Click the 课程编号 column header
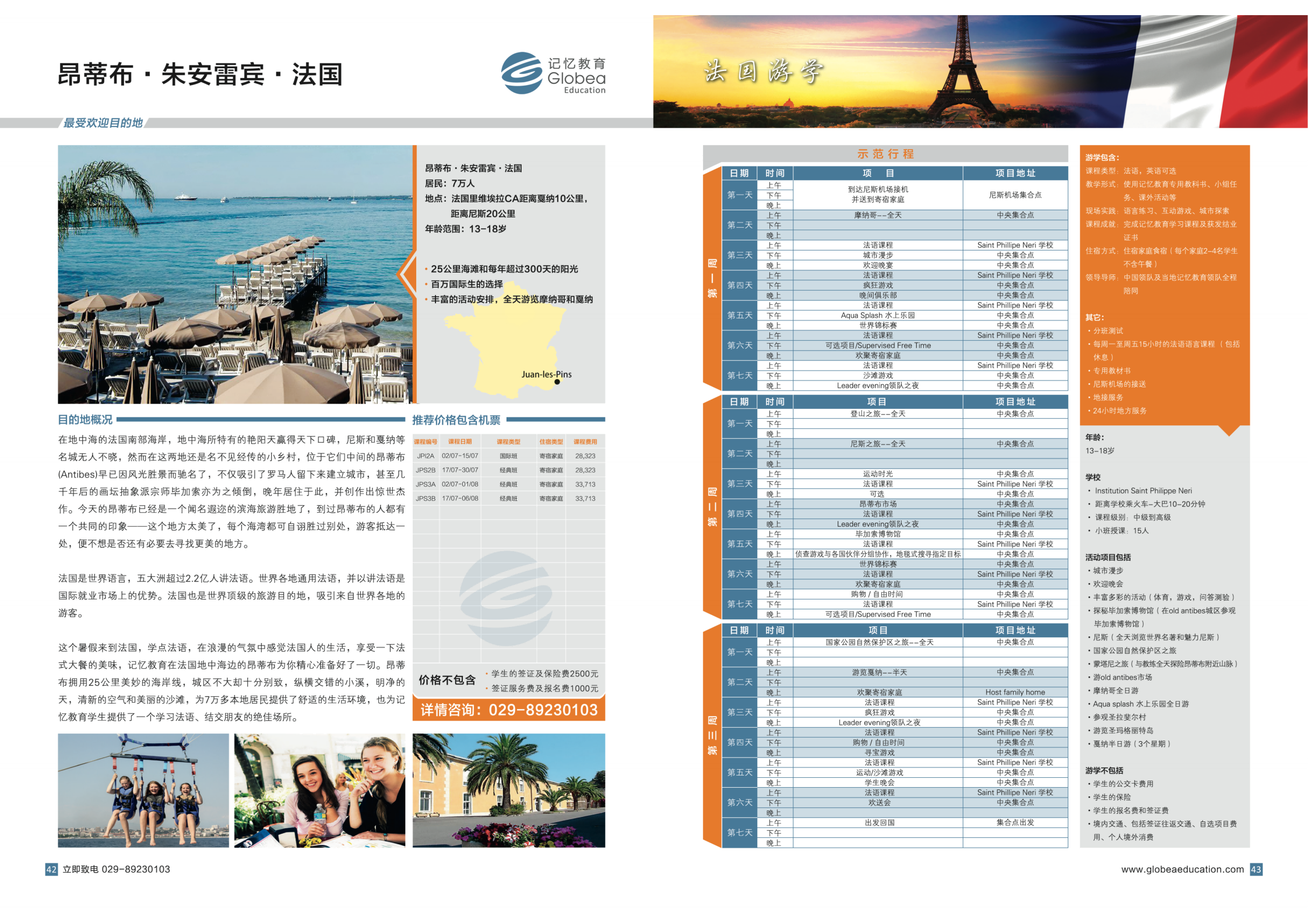The width and height of the screenshot is (1308, 924). point(426,442)
